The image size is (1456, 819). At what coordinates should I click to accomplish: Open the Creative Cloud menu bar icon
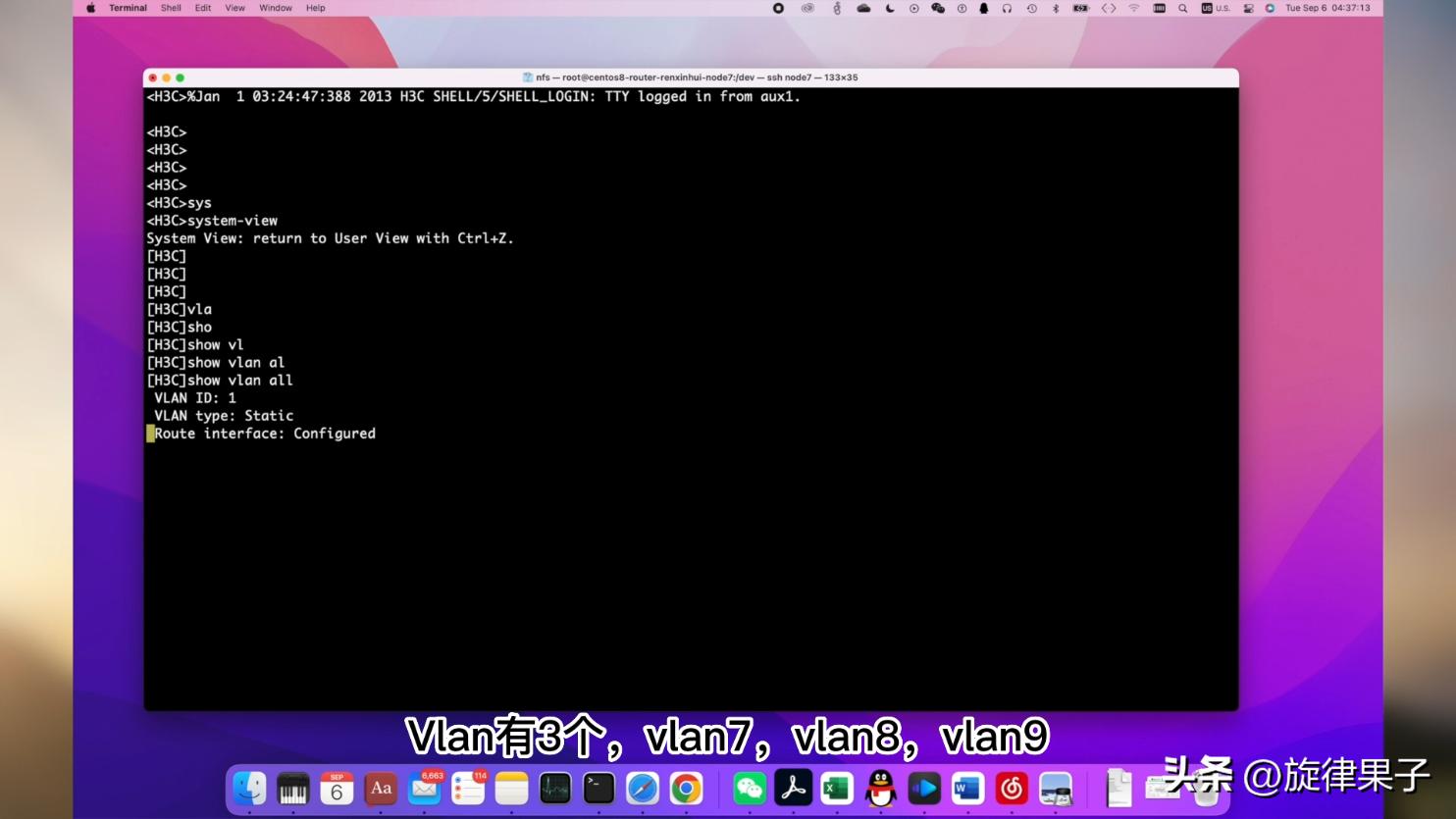[807, 8]
